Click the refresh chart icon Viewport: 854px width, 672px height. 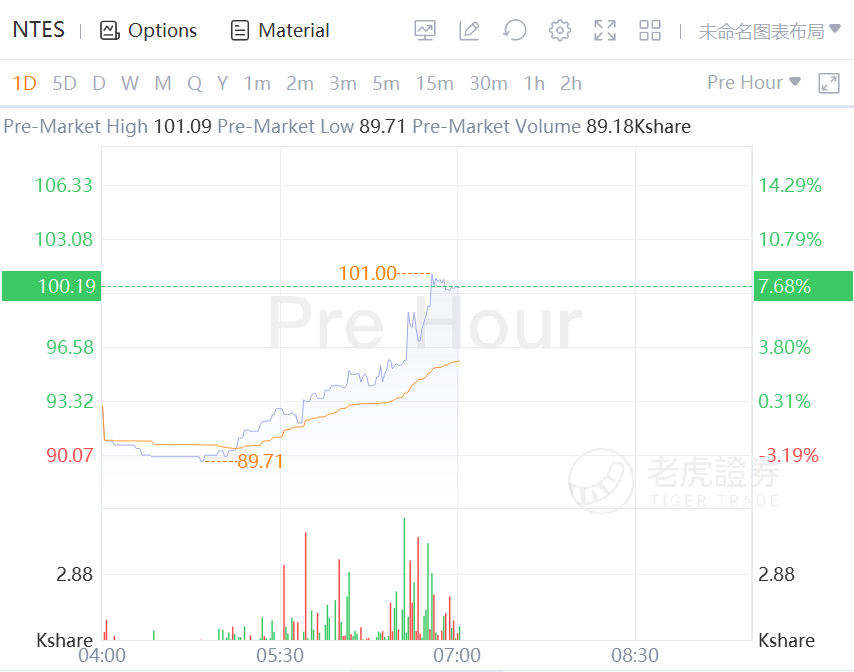pyautogui.click(x=514, y=31)
